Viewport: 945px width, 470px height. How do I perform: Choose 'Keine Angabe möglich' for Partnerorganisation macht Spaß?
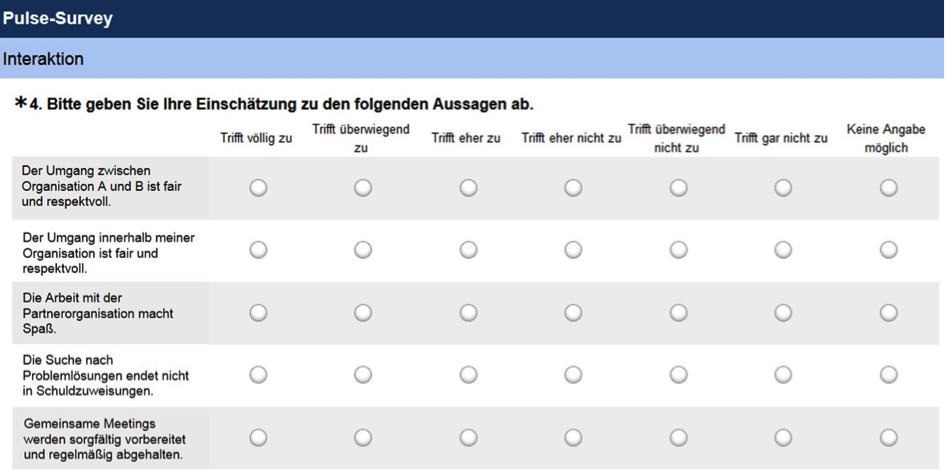coord(888,312)
